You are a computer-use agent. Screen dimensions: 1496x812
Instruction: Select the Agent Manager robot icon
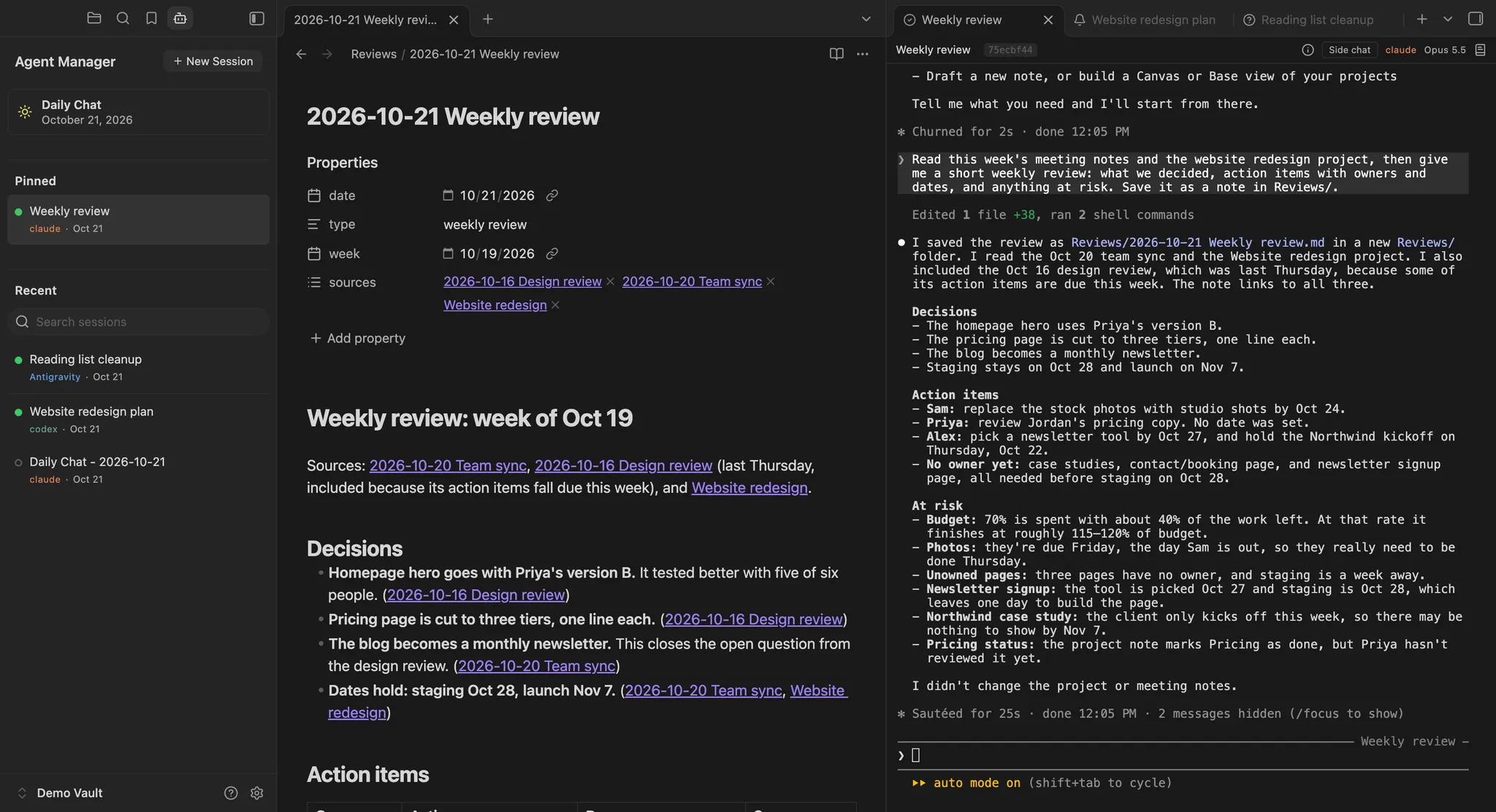(x=180, y=18)
